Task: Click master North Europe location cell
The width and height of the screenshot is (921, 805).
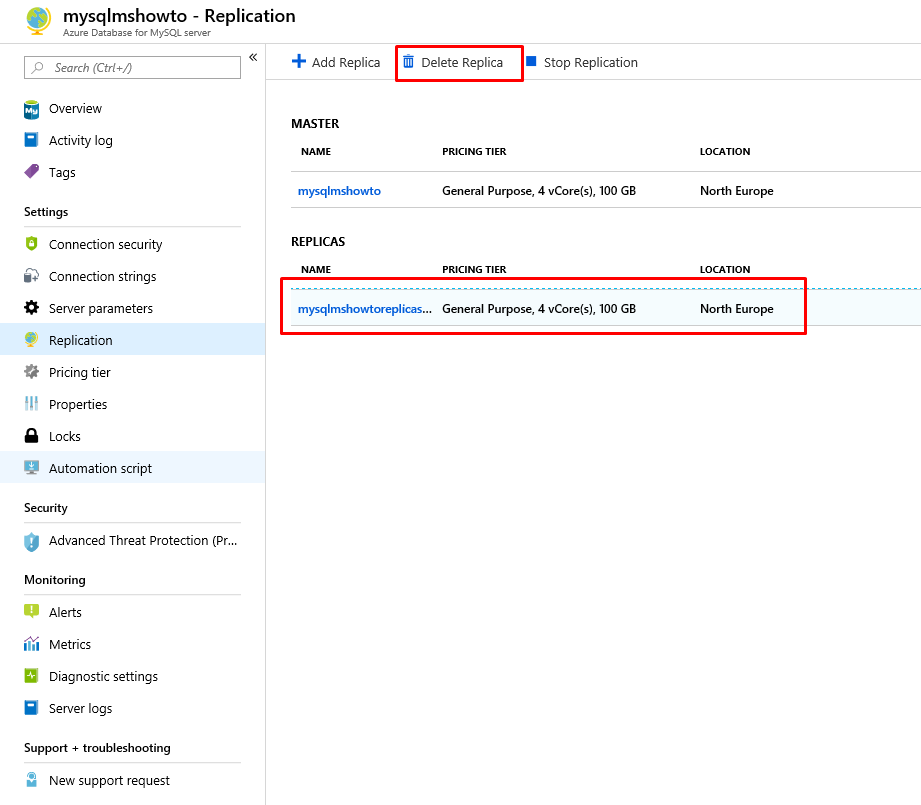Action: [x=737, y=191]
